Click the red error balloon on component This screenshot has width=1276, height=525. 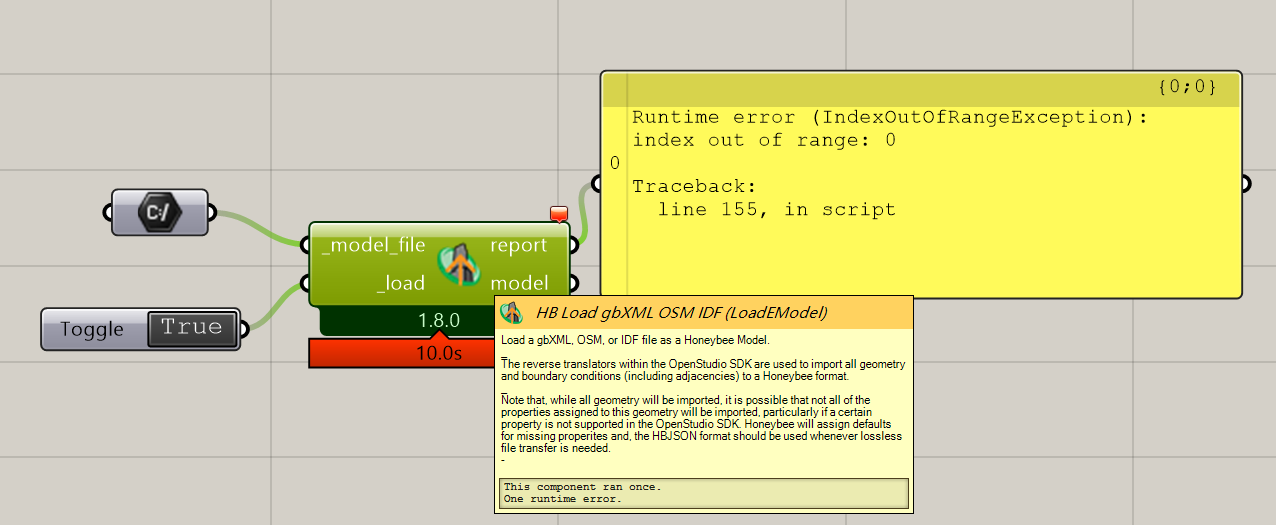pyautogui.click(x=559, y=213)
